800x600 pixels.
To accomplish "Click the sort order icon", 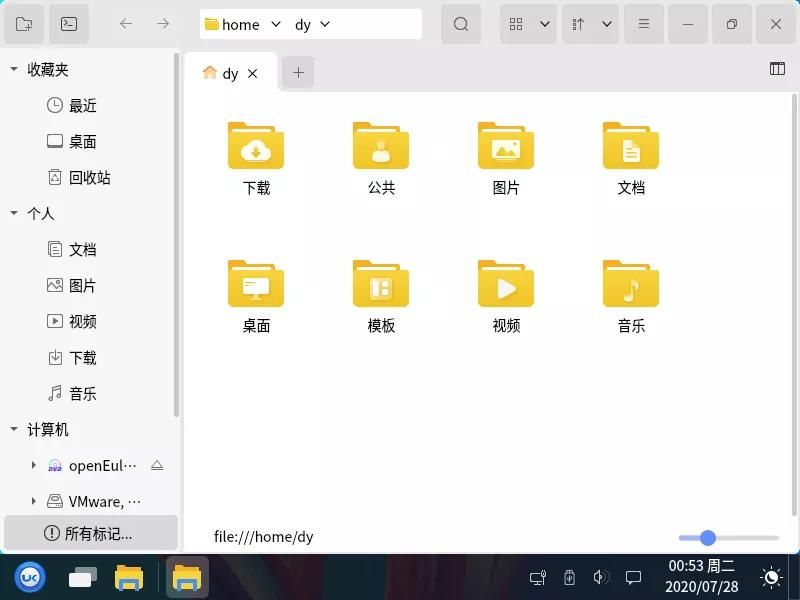I will (x=578, y=24).
